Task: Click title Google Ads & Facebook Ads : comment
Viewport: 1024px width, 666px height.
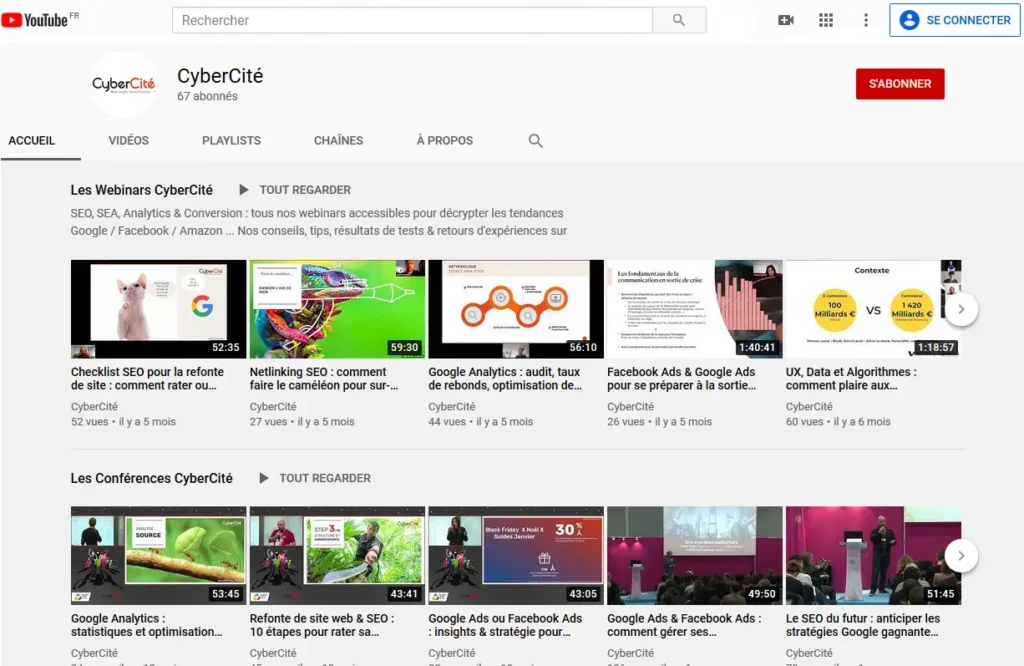Action: [x=684, y=625]
